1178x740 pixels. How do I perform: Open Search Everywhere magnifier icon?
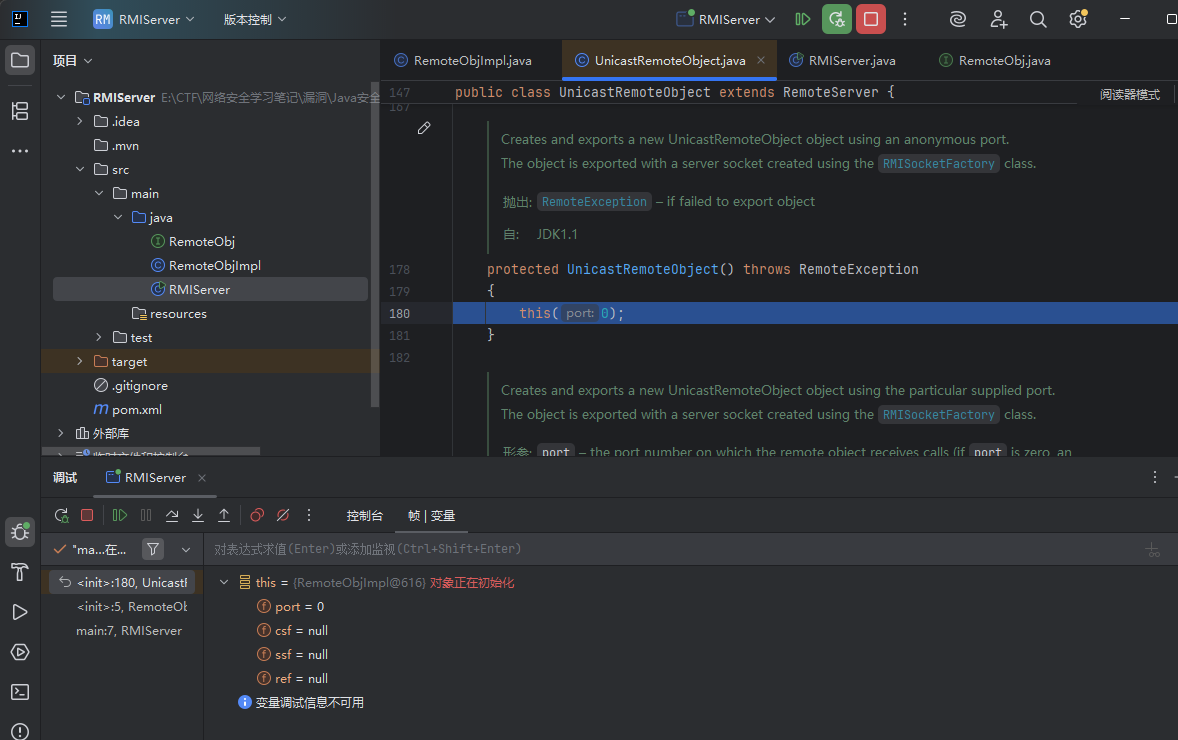1038,19
